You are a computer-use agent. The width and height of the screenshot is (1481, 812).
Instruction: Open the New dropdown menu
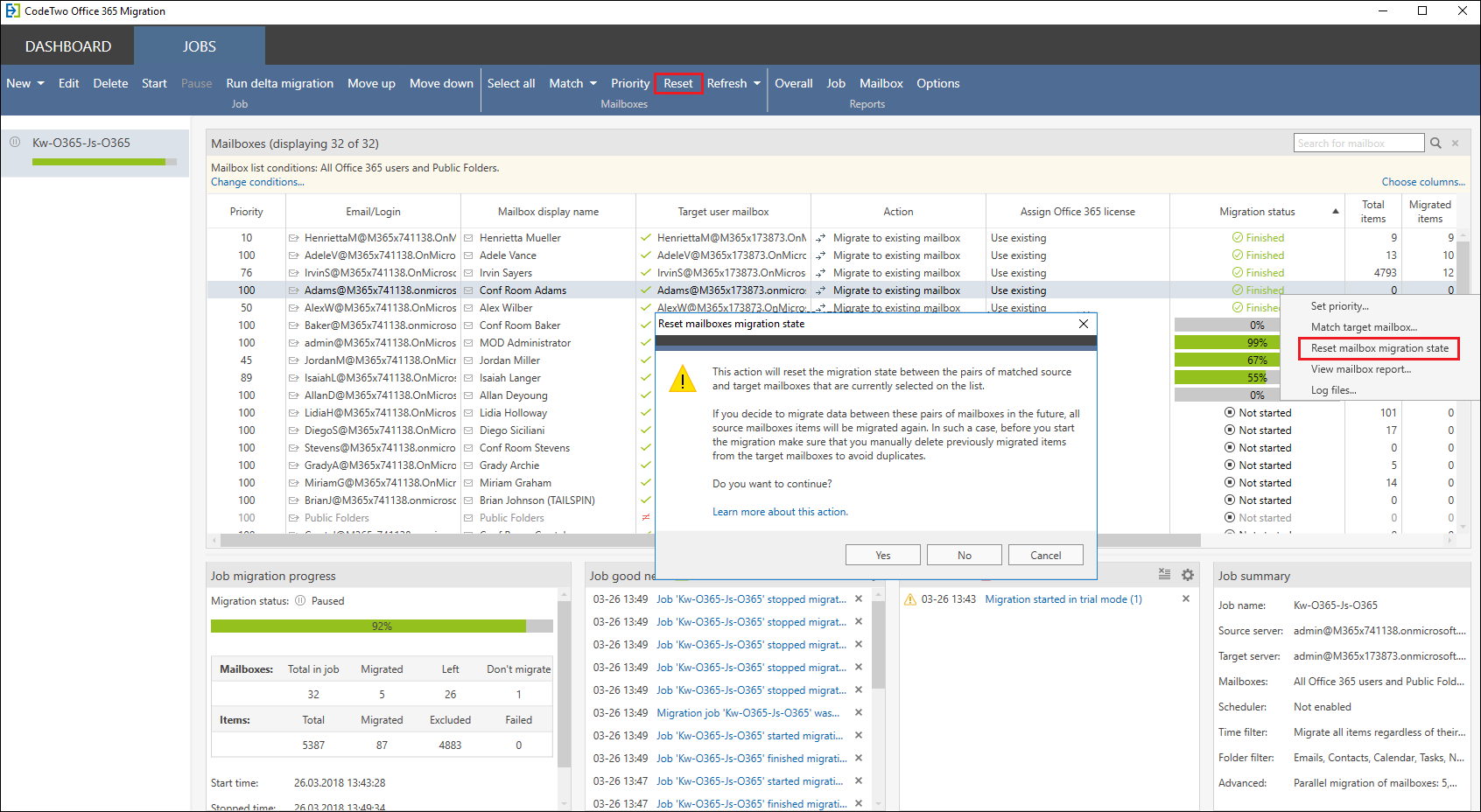(x=25, y=83)
